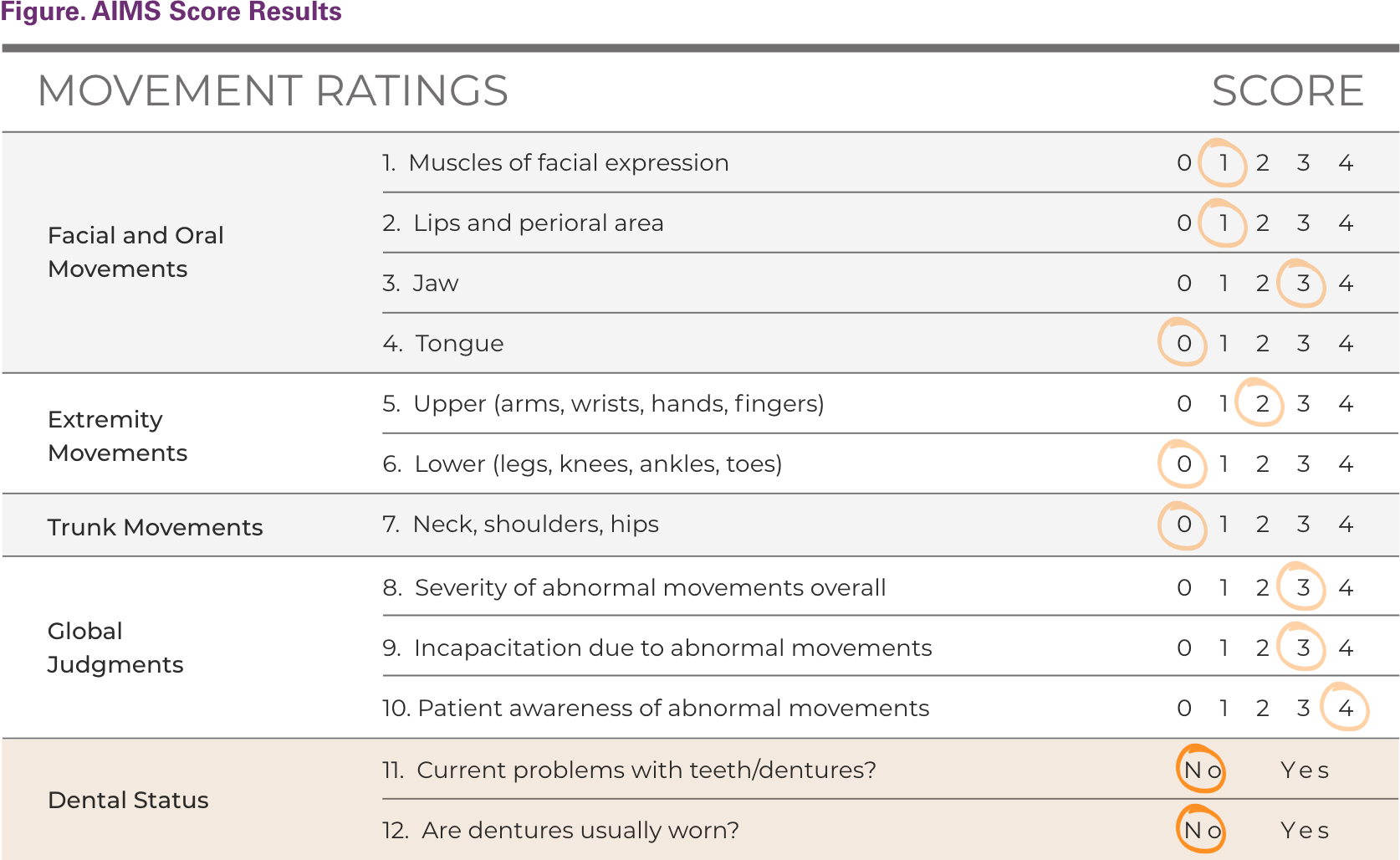Click the Facial and Oral Movements label
The image size is (1400, 860).
pos(135,252)
